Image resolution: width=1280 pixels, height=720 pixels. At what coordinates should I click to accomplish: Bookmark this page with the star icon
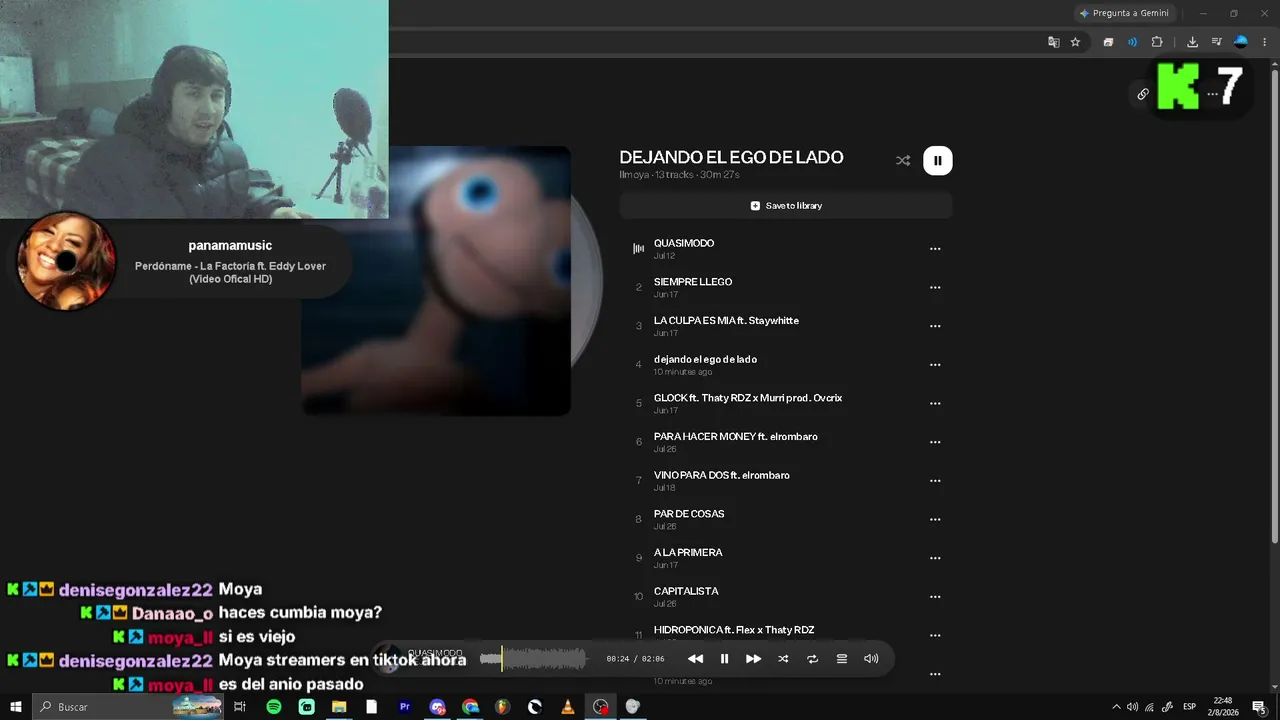1075,42
